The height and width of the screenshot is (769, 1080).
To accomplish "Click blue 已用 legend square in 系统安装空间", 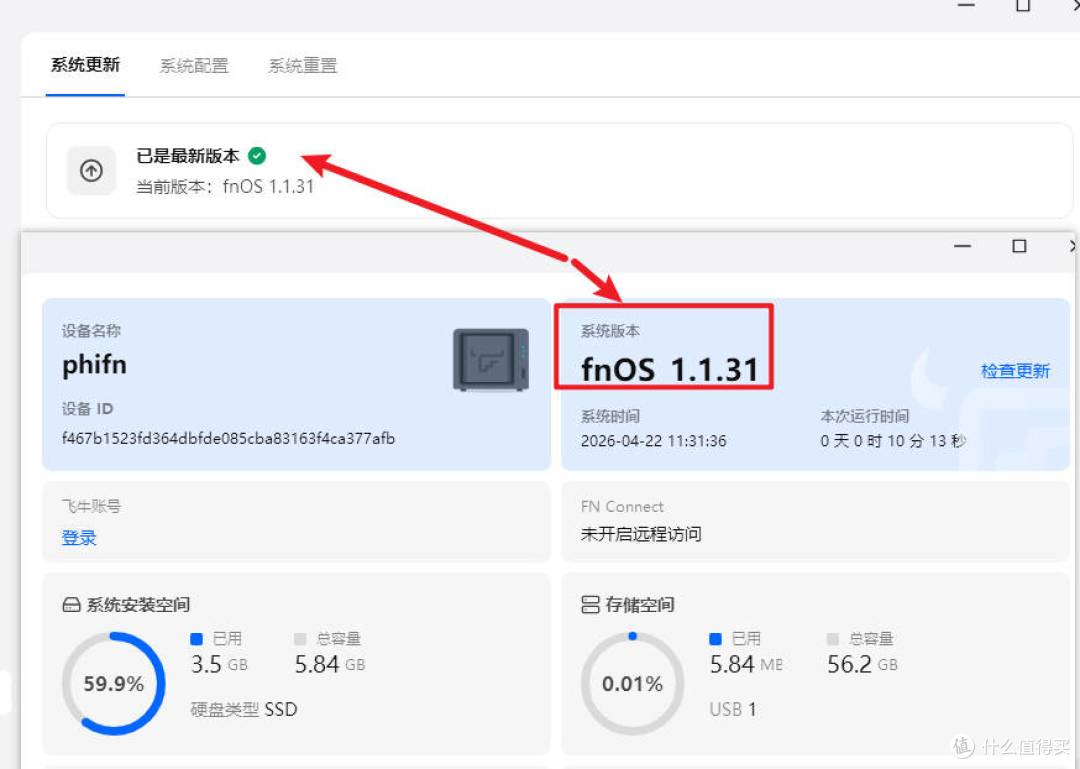I will pos(196,639).
